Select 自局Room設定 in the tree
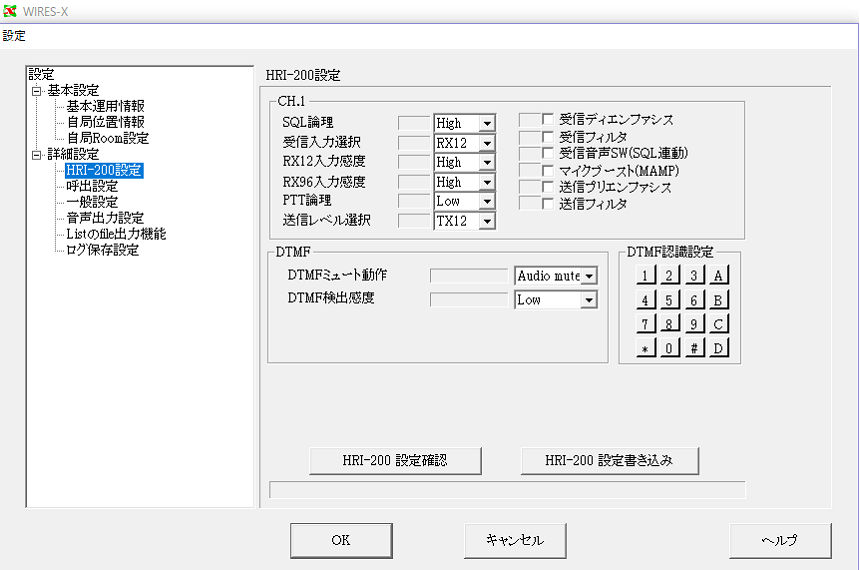The width and height of the screenshot is (860, 570). [x=108, y=138]
